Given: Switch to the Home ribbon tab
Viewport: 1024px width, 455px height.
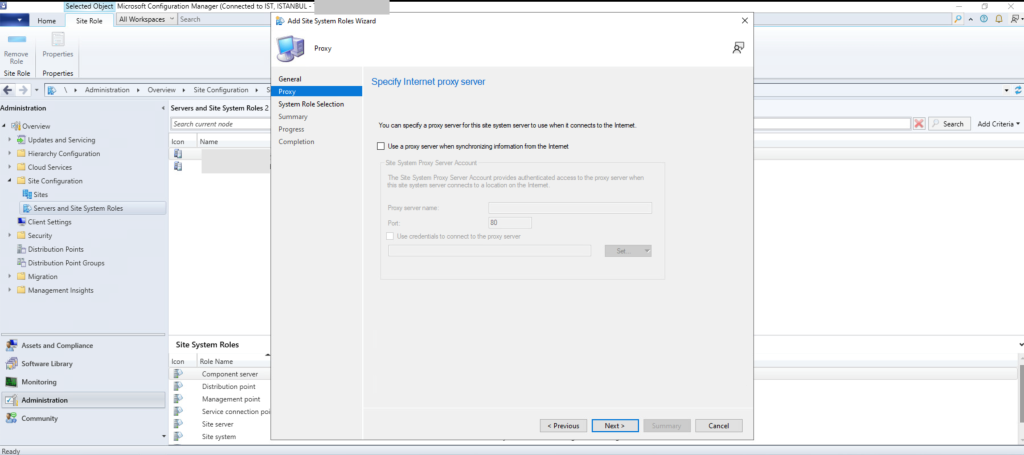Looking at the screenshot, I should click(46, 20).
